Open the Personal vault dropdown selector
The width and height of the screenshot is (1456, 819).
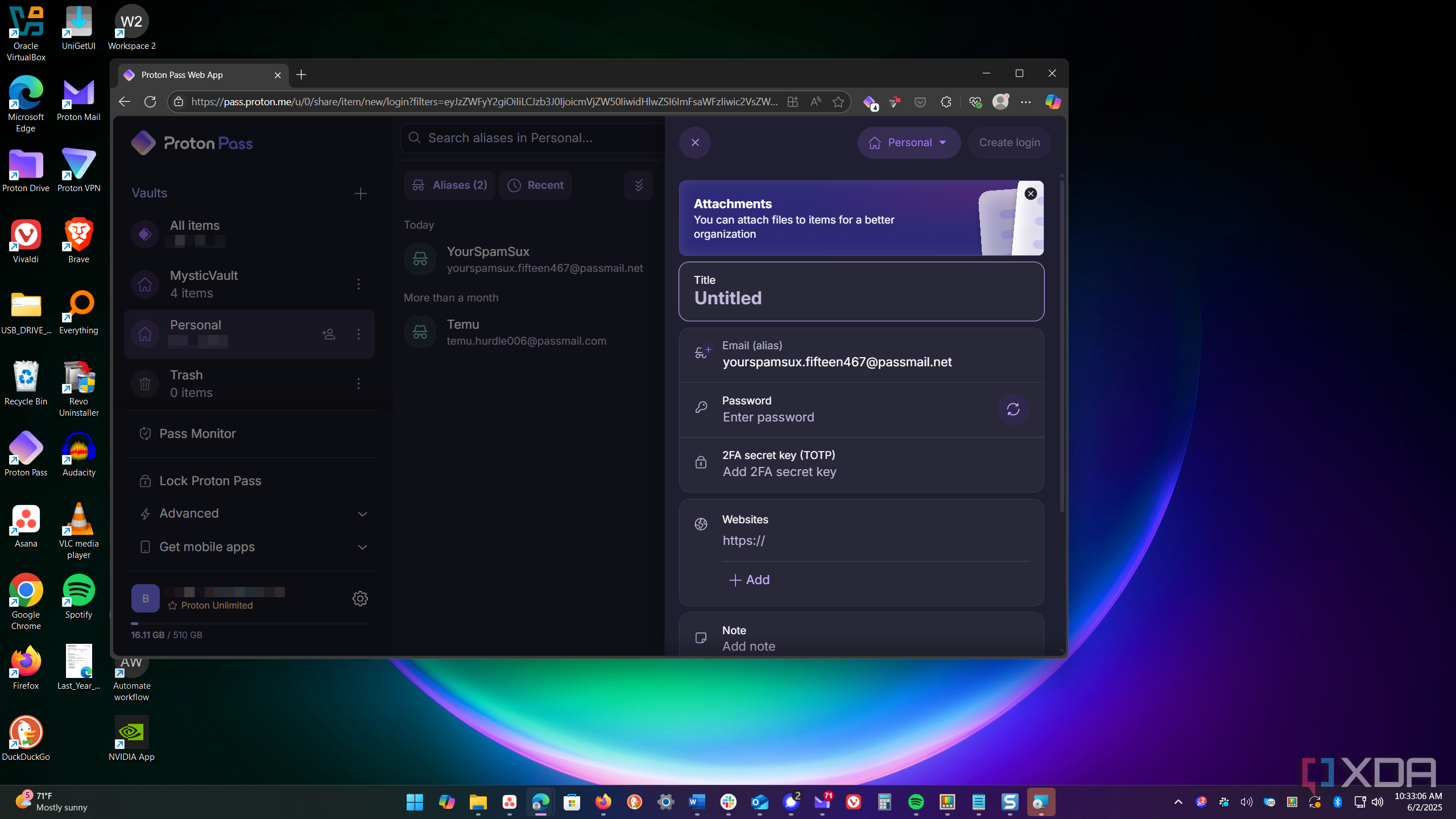[909, 142]
